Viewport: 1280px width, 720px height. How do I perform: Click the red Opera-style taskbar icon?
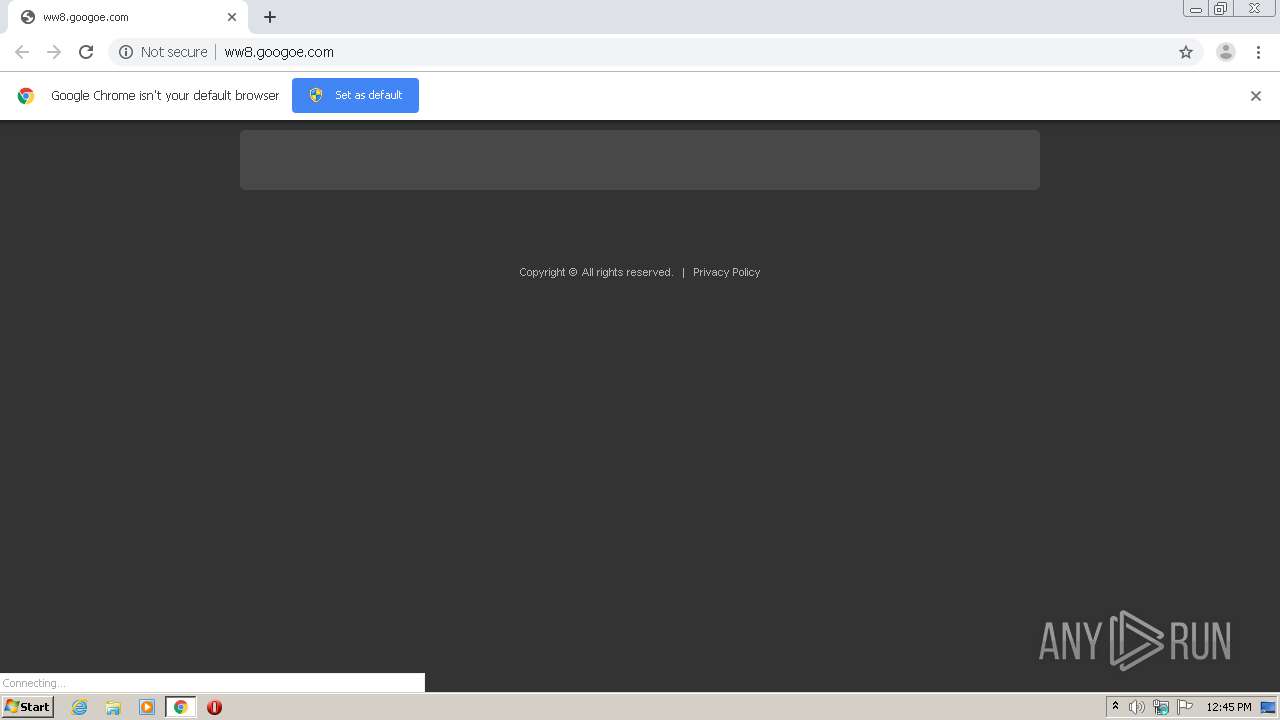pyautogui.click(x=214, y=707)
